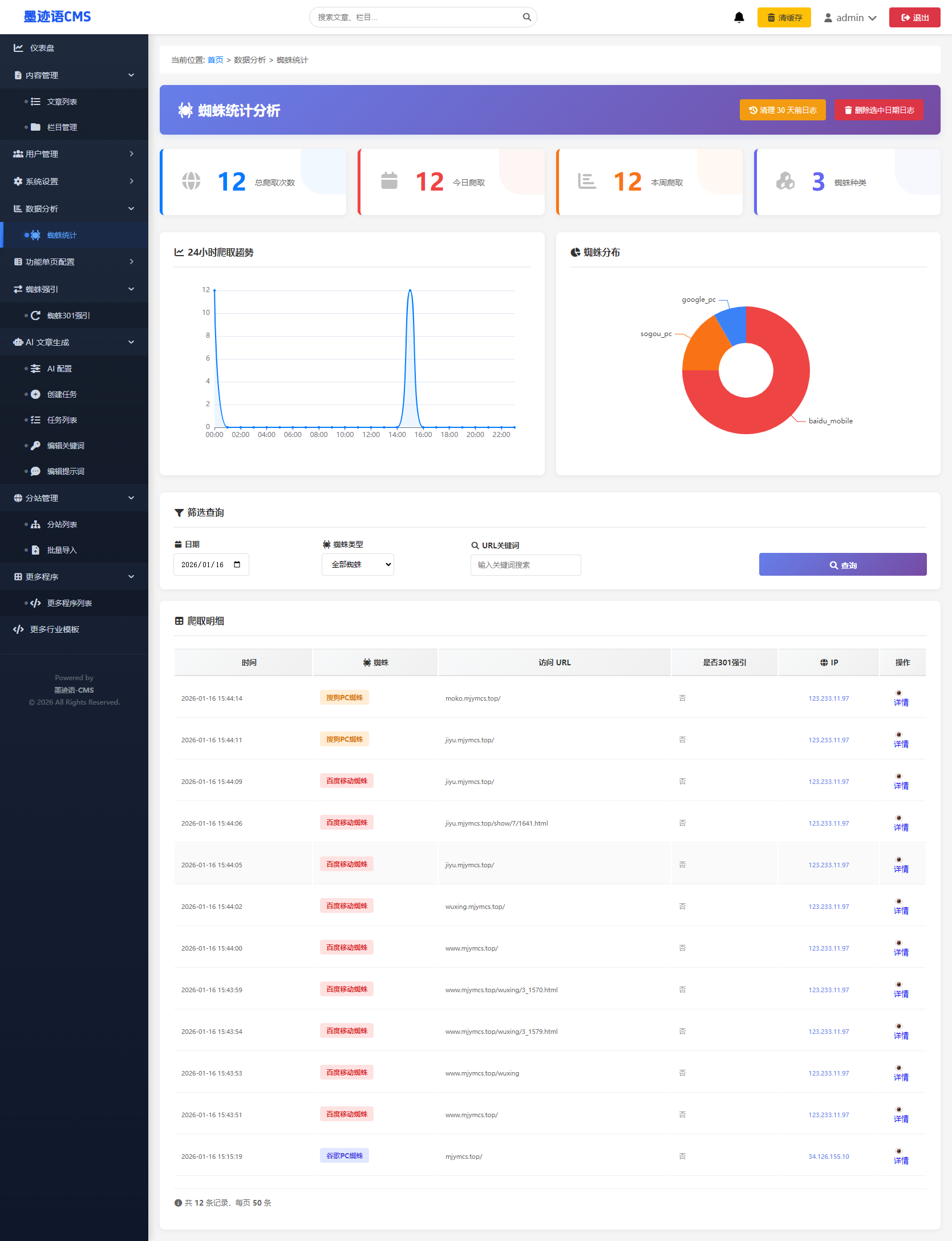Image resolution: width=952 pixels, height=1241 pixels.
Task: Click the 清理 30 天前日志 button
Action: pos(782,110)
